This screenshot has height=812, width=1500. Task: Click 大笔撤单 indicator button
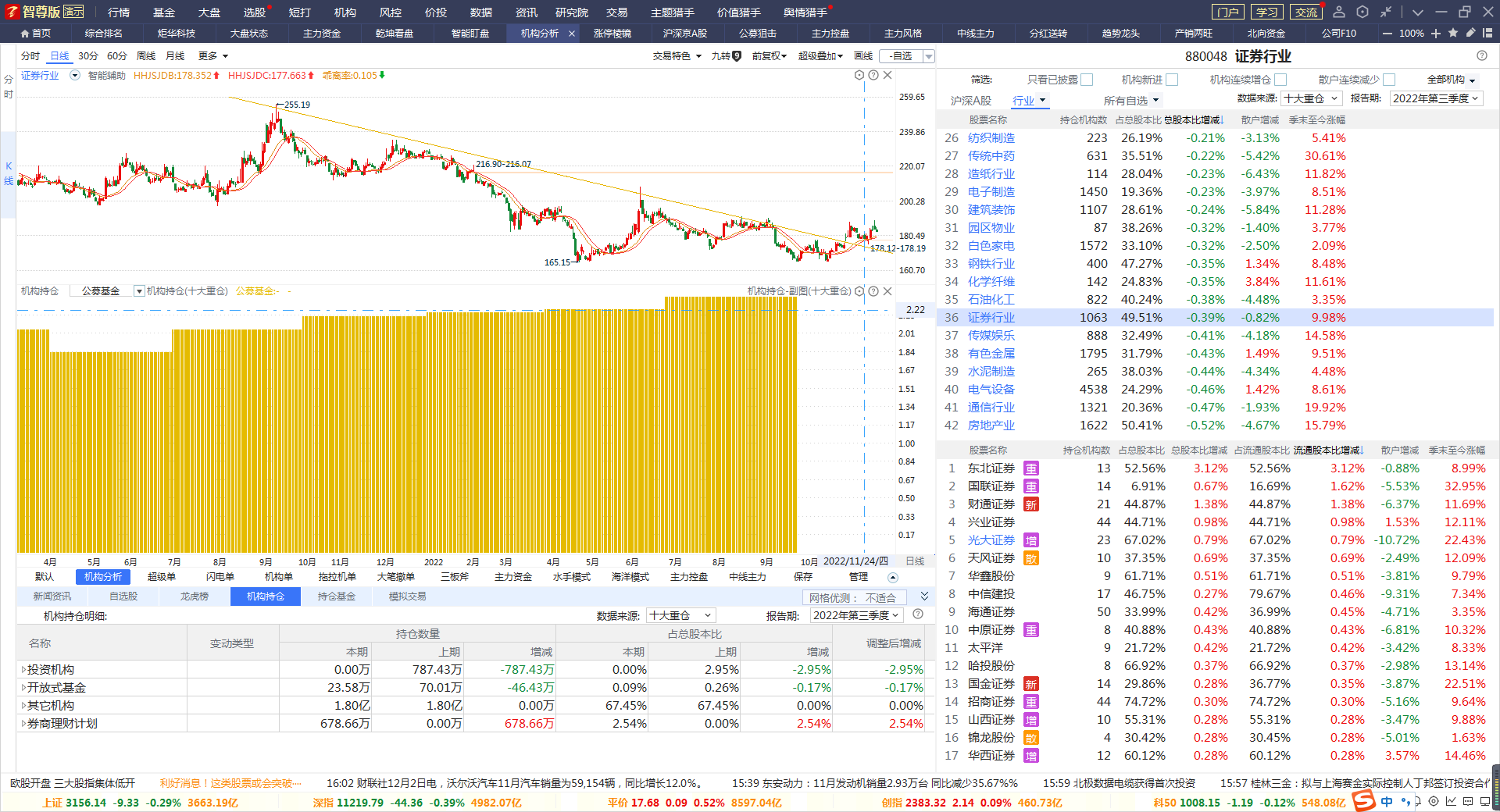(396, 577)
